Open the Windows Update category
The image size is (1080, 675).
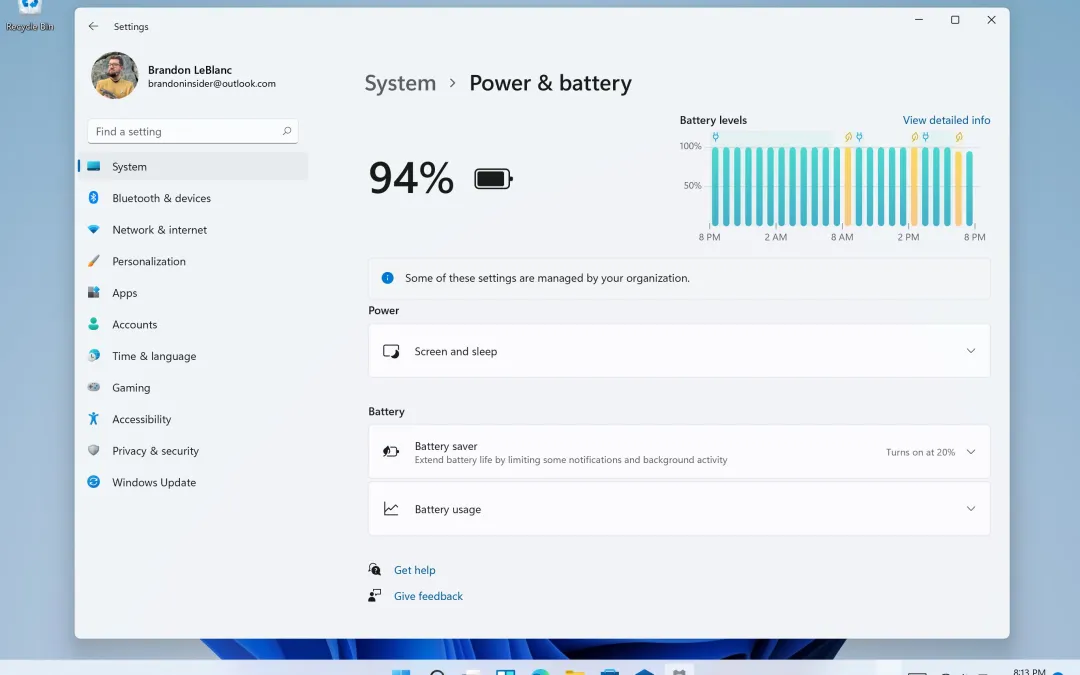point(193,482)
